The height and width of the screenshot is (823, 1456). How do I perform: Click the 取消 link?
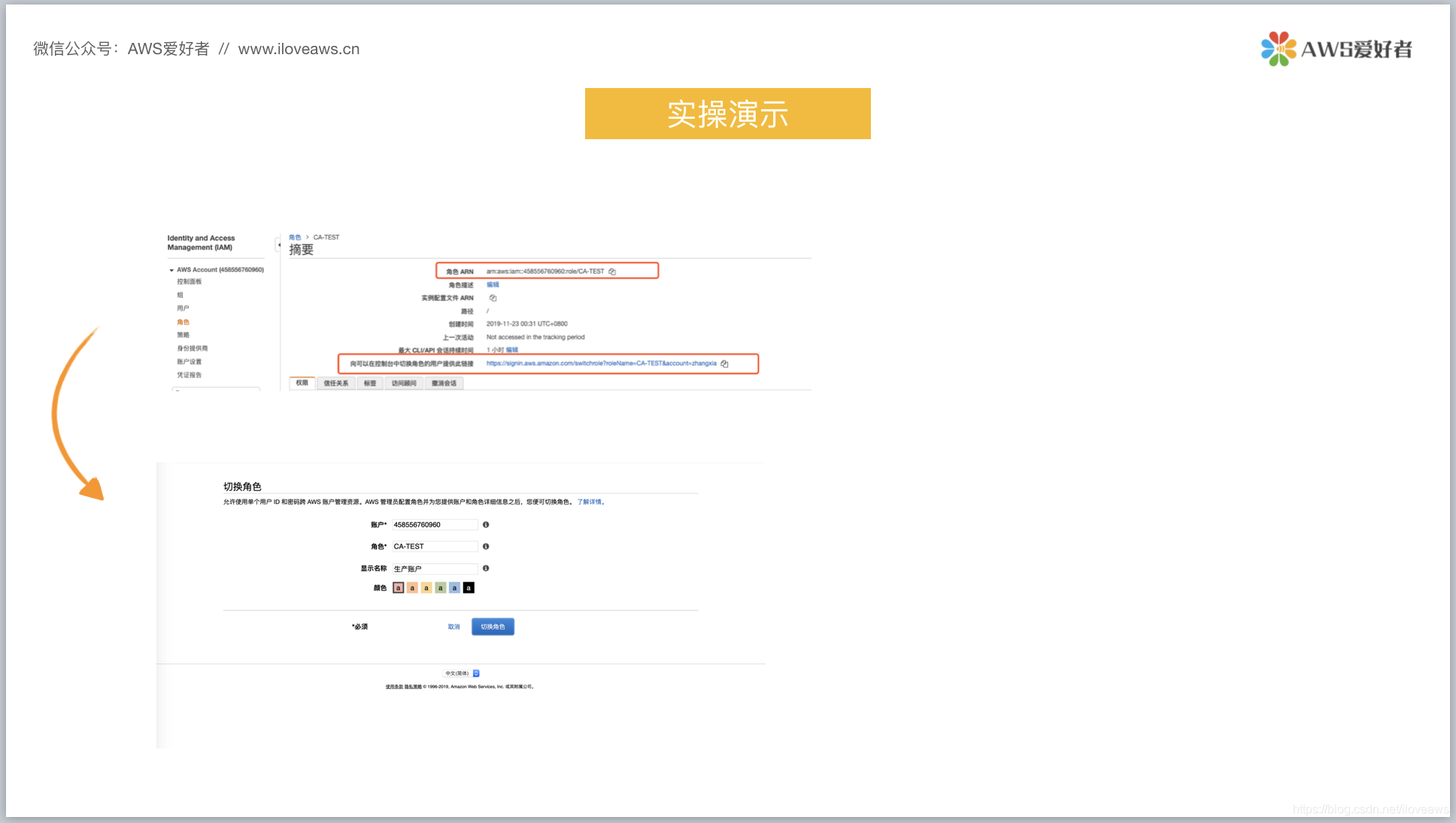tap(453, 627)
